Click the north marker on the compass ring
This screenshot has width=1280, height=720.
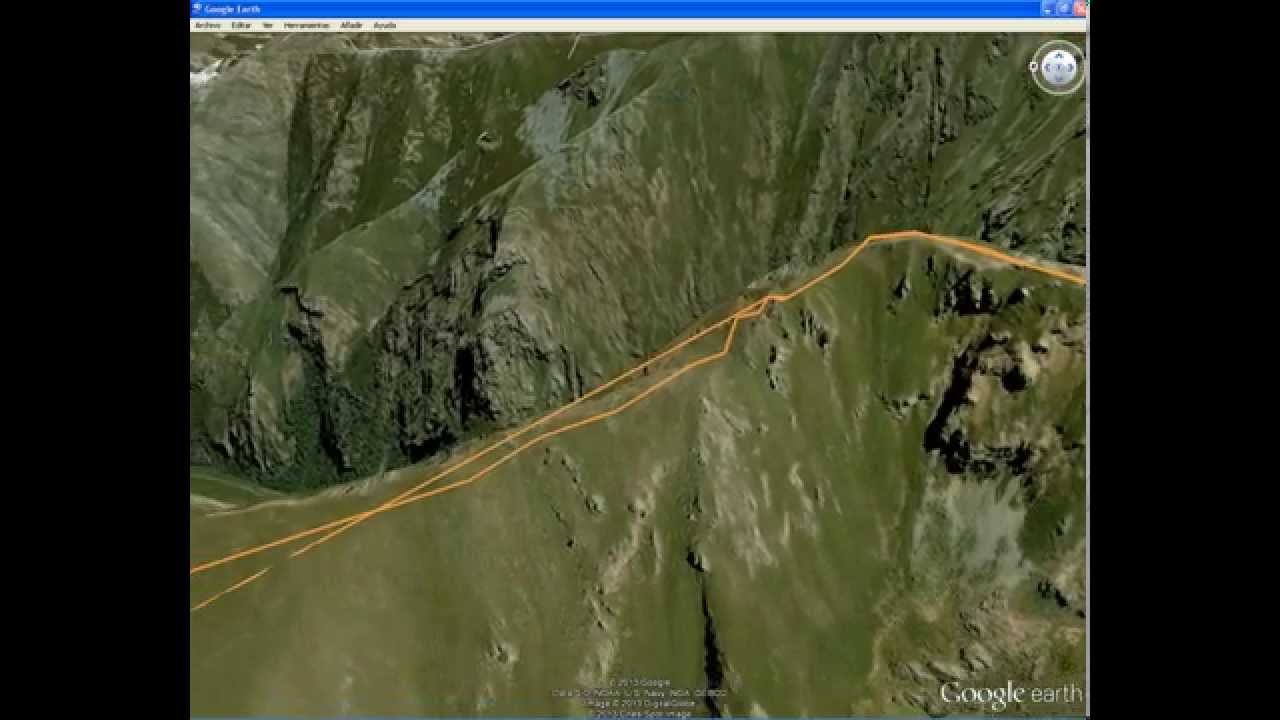tap(1034, 67)
